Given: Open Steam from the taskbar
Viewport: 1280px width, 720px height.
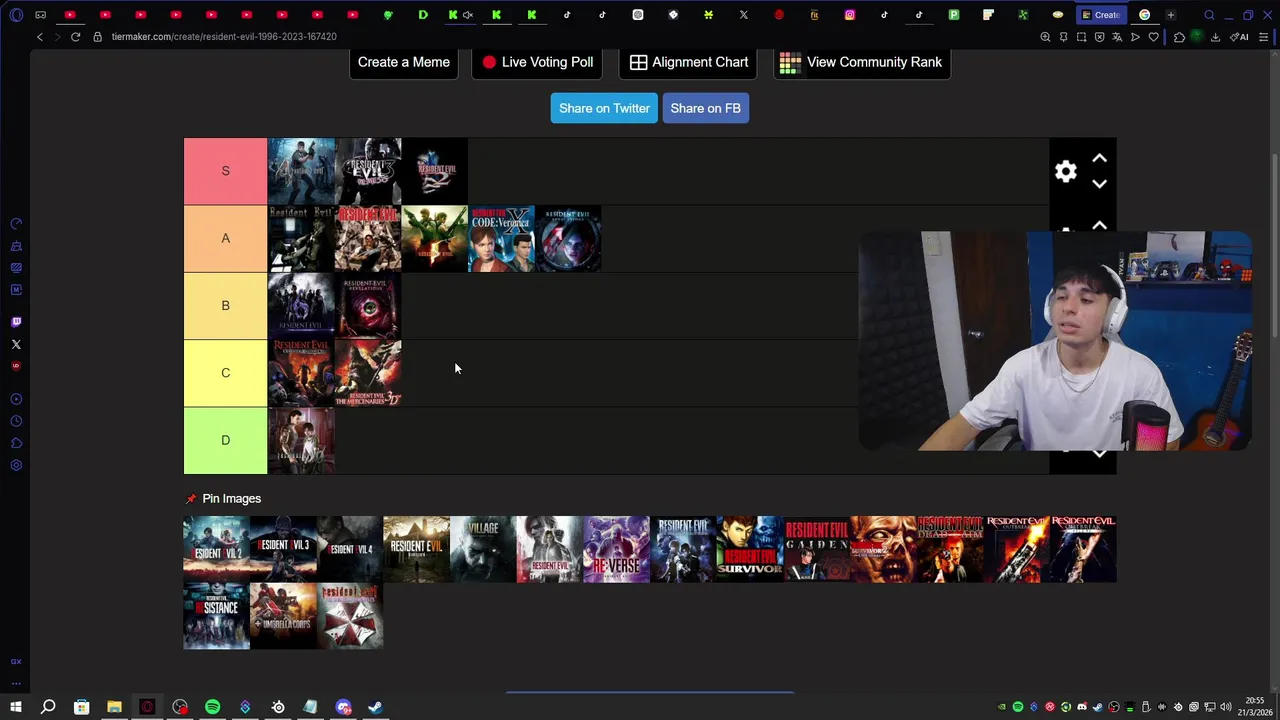Looking at the screenshot, I should pyautogui.click(x=375, y=707).
